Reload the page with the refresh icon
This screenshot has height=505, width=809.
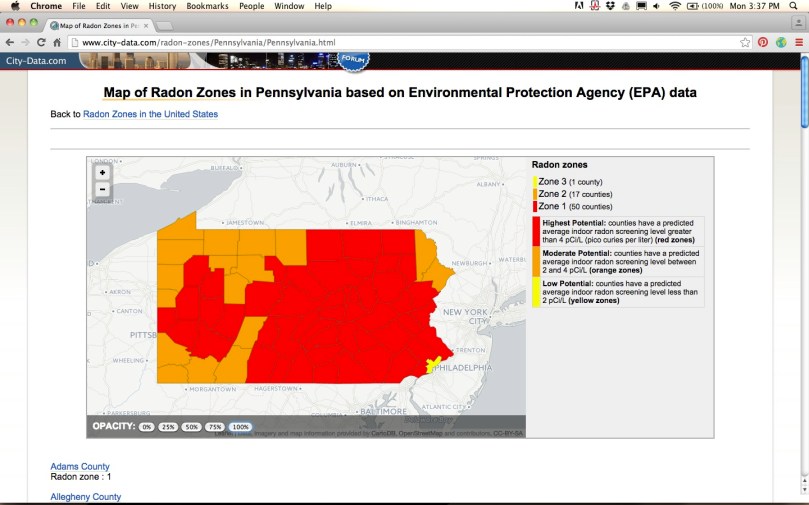(41, 42)
